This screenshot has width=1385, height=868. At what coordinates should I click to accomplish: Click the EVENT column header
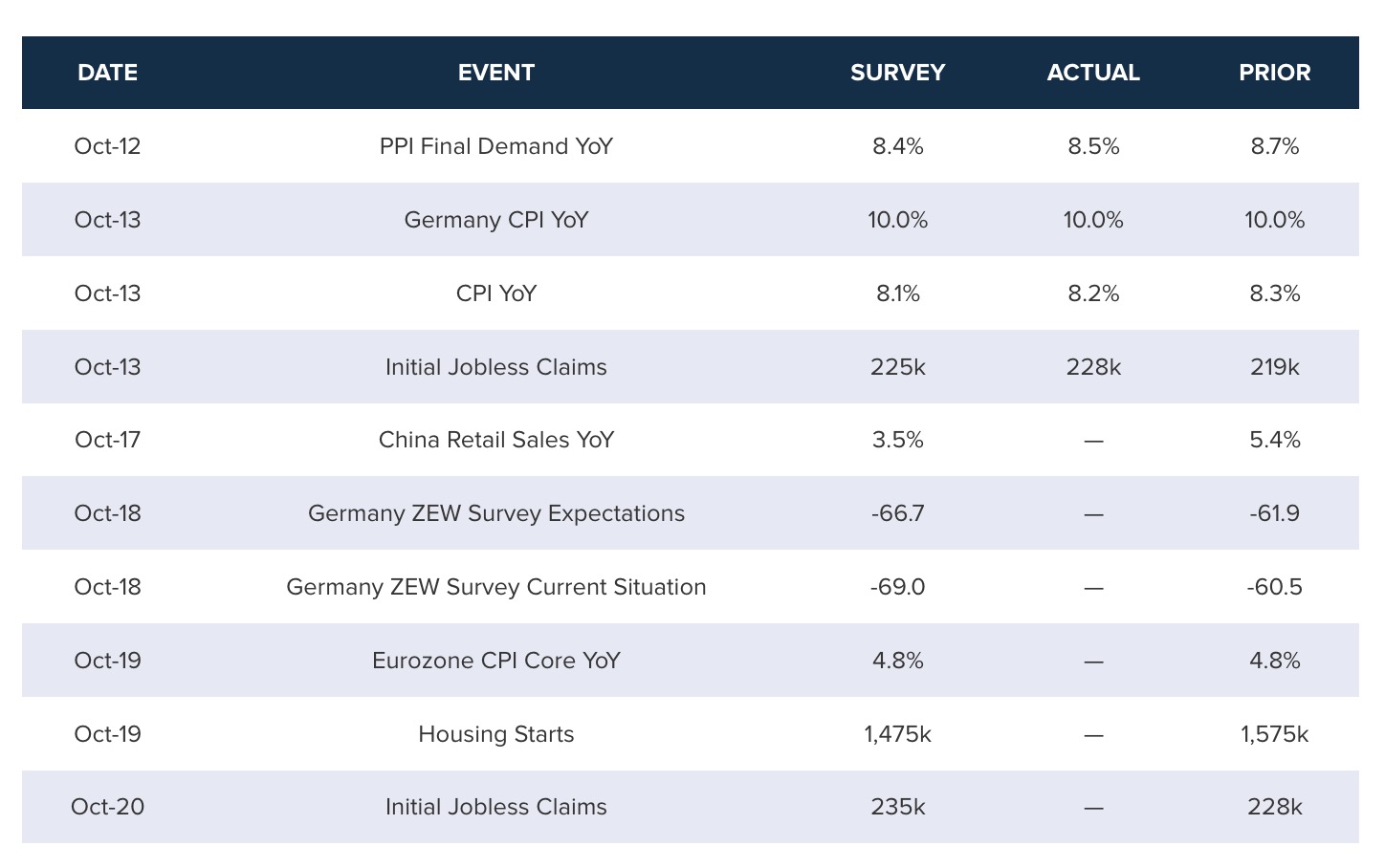pos(495,73)
